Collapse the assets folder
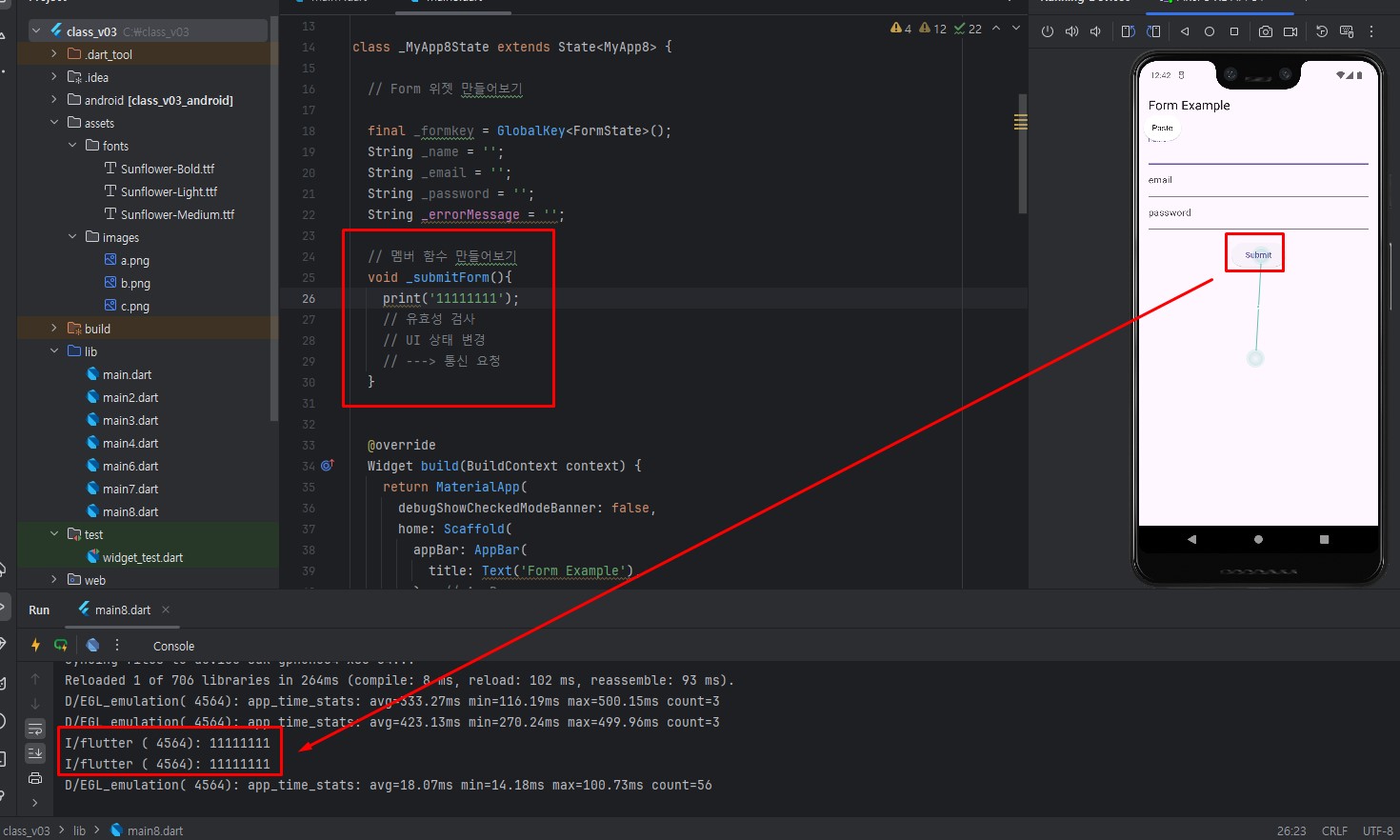Viewport: 1400px width, 840px height. point(54,123)
